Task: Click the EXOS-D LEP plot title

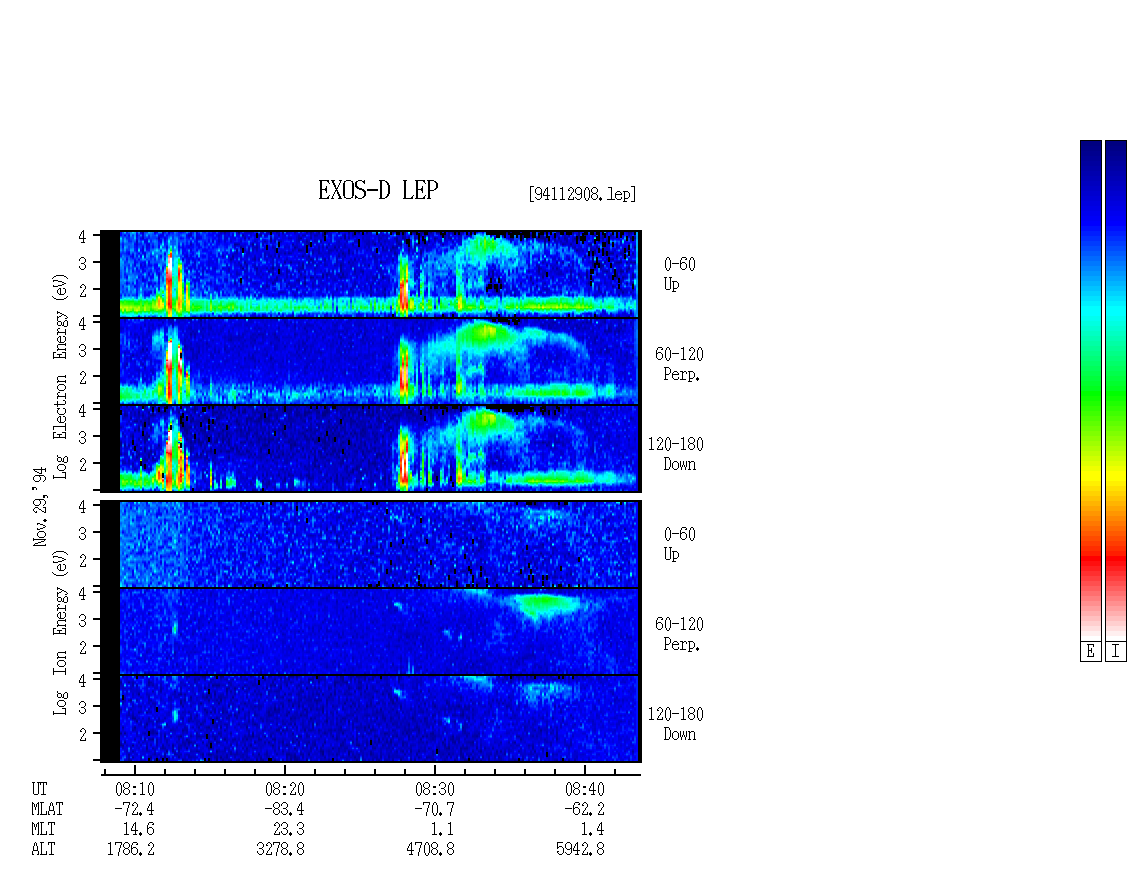Action: (378, 190)
